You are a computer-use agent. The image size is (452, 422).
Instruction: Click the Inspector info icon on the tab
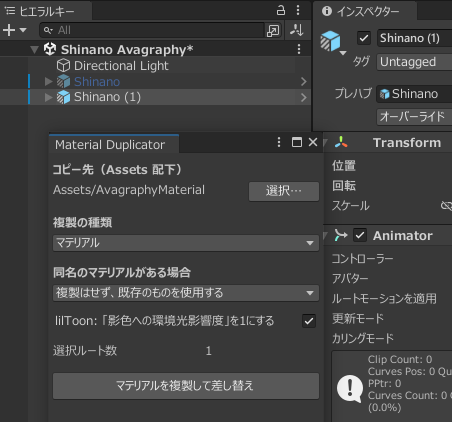(327, 11)
